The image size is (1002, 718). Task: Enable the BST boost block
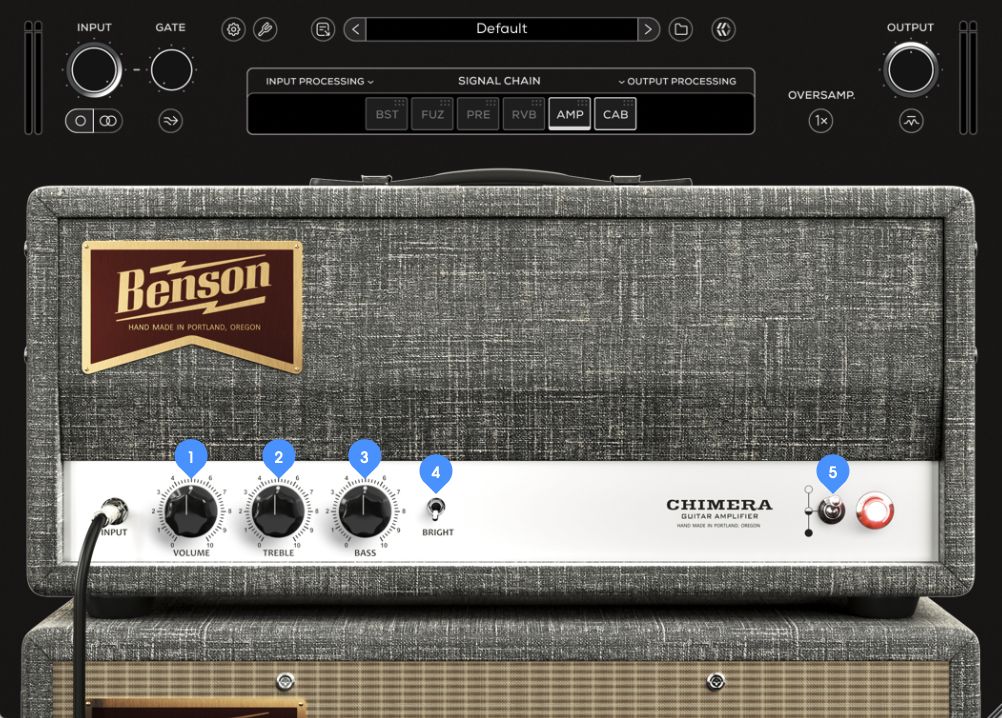pos(386,114)
